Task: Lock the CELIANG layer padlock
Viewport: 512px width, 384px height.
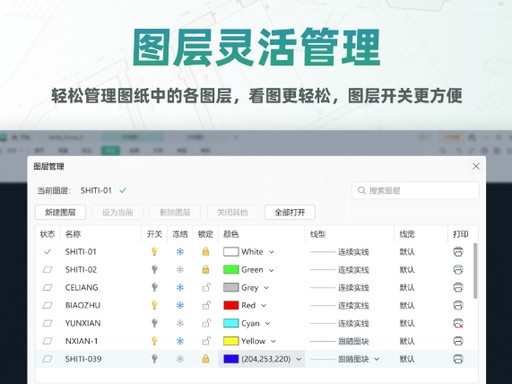Action: 206,287
